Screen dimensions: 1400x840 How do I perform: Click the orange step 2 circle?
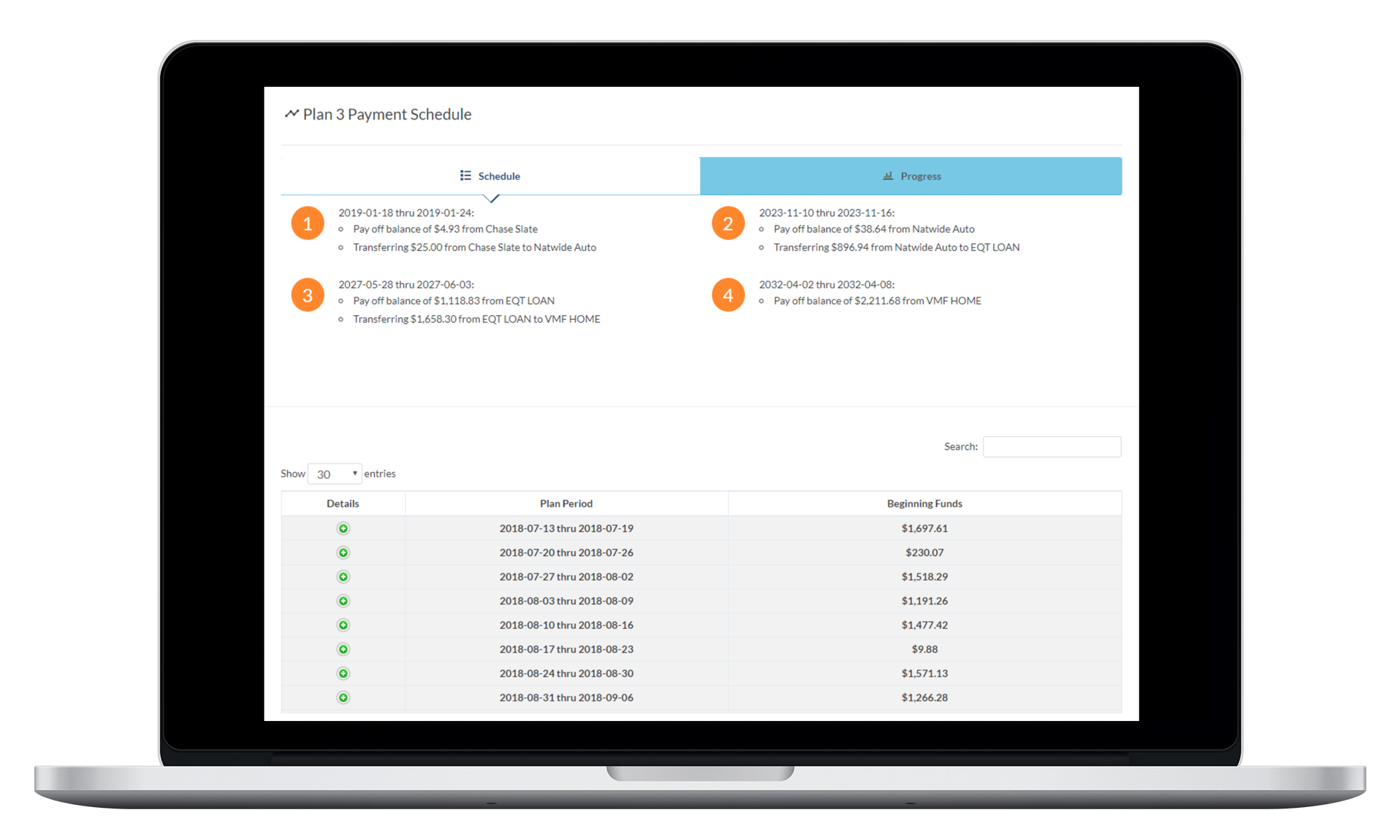click(x=728, y=223)
